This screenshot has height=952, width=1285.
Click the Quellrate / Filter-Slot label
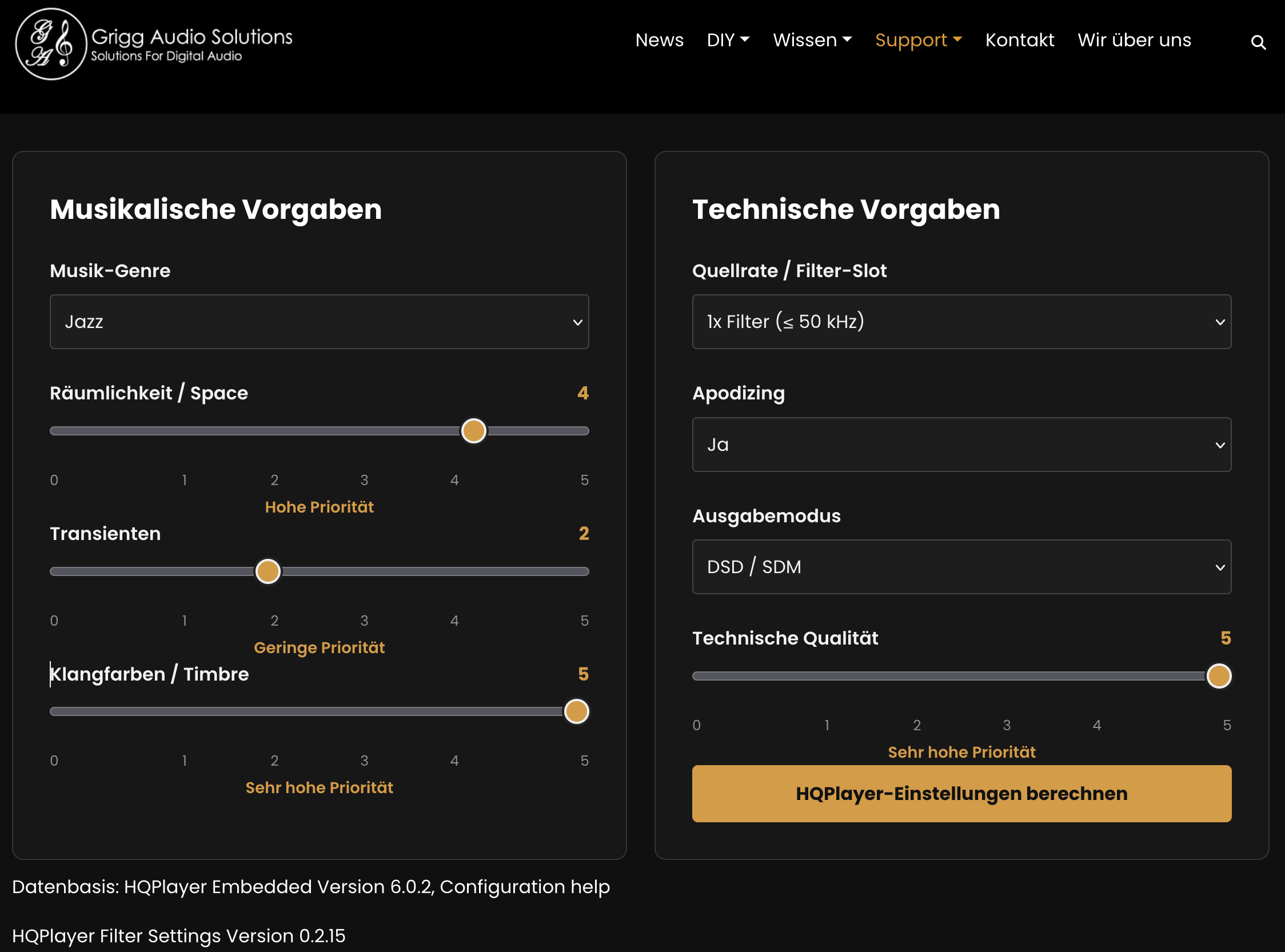coord(789,271)
